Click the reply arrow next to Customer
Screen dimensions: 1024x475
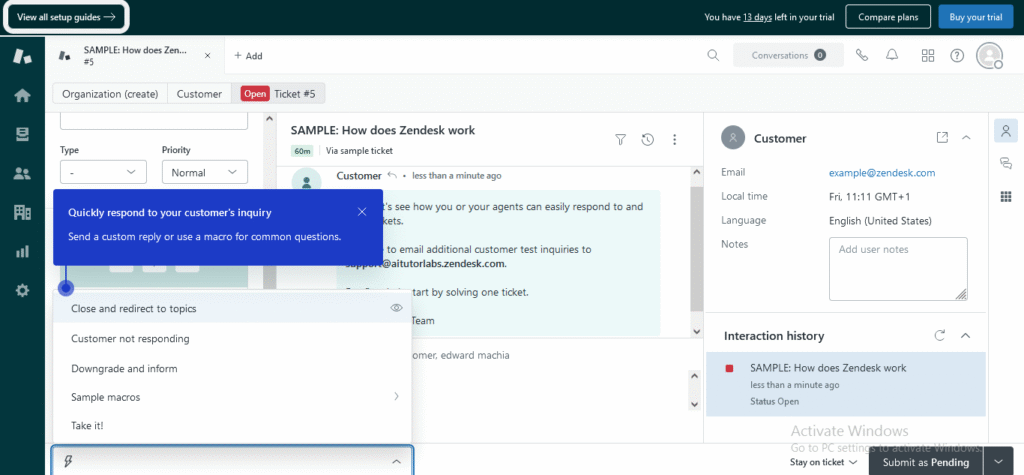(x=392, y=175)
